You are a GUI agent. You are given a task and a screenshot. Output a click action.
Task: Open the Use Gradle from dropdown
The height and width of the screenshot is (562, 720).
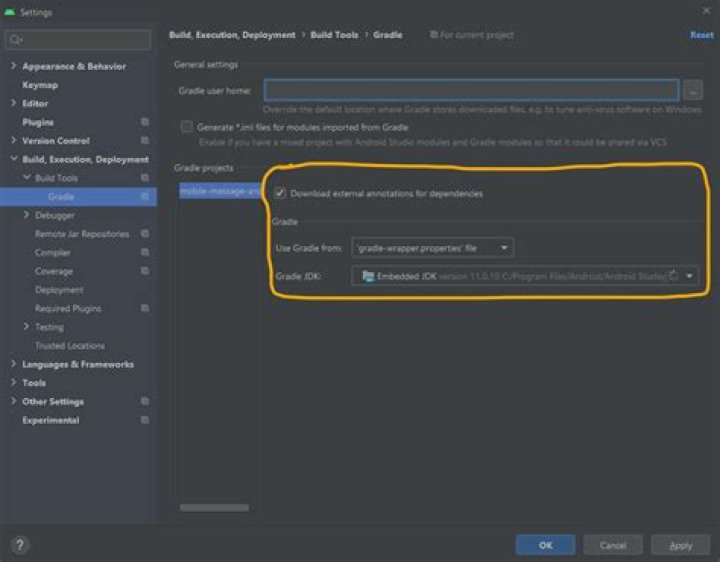[432, 248]
